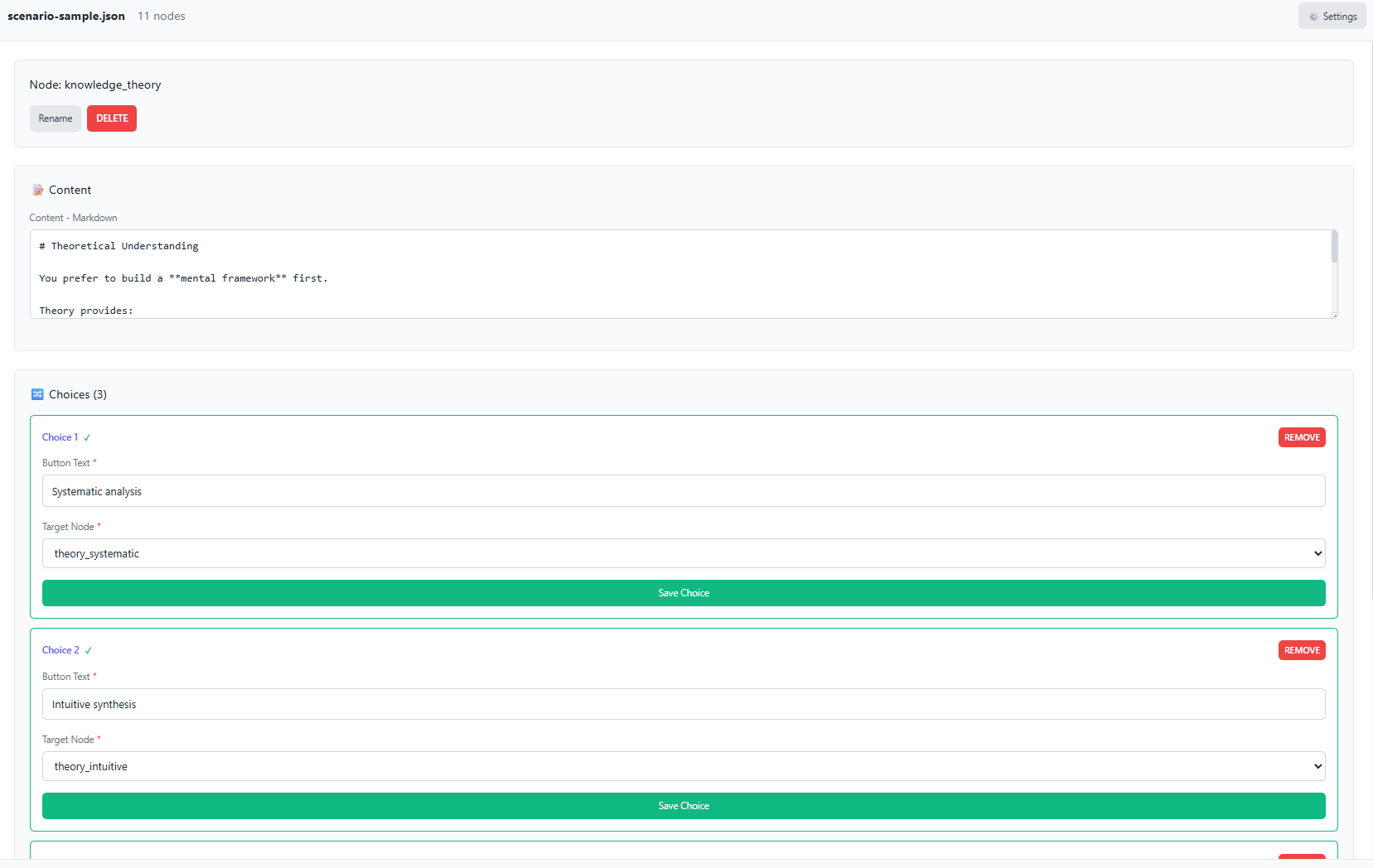
Task: Delete the knowledge_theory node
Action: point(112,118)
